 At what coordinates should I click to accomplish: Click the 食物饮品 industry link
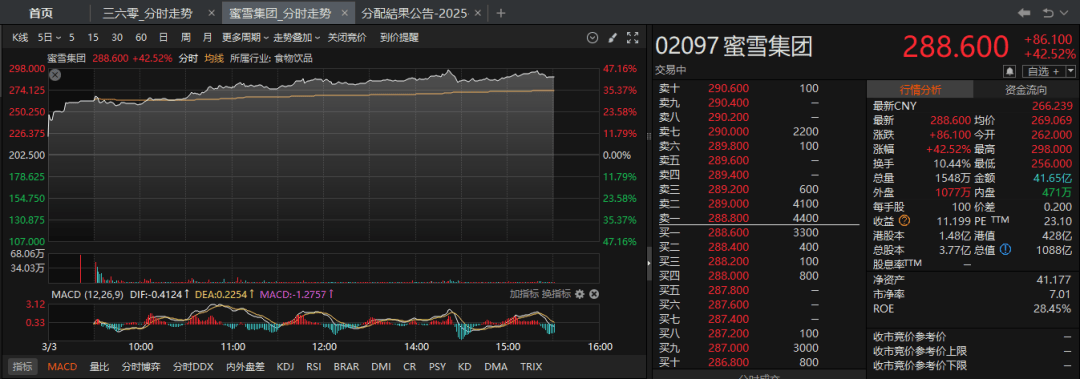tap(293, 59)
